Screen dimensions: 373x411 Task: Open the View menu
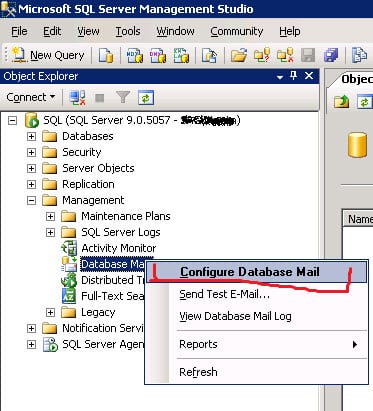(x=88, y=31)
